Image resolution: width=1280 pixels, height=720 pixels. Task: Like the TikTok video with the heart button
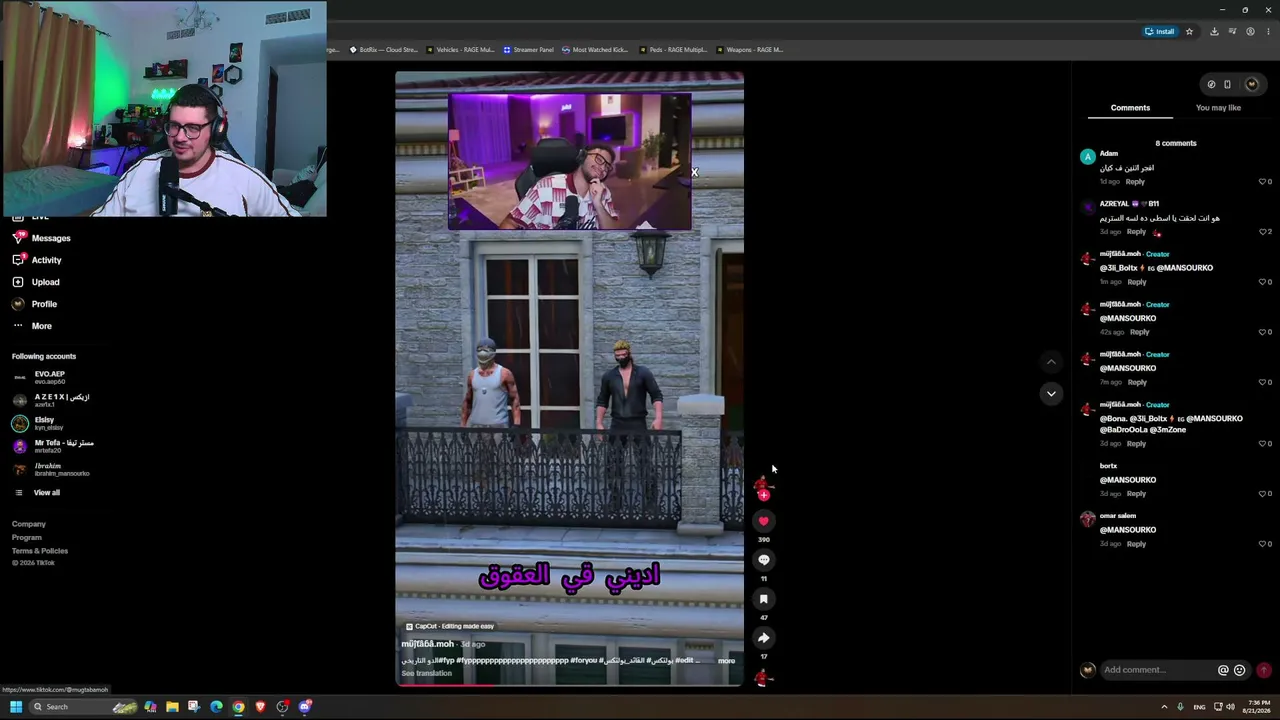764,521
